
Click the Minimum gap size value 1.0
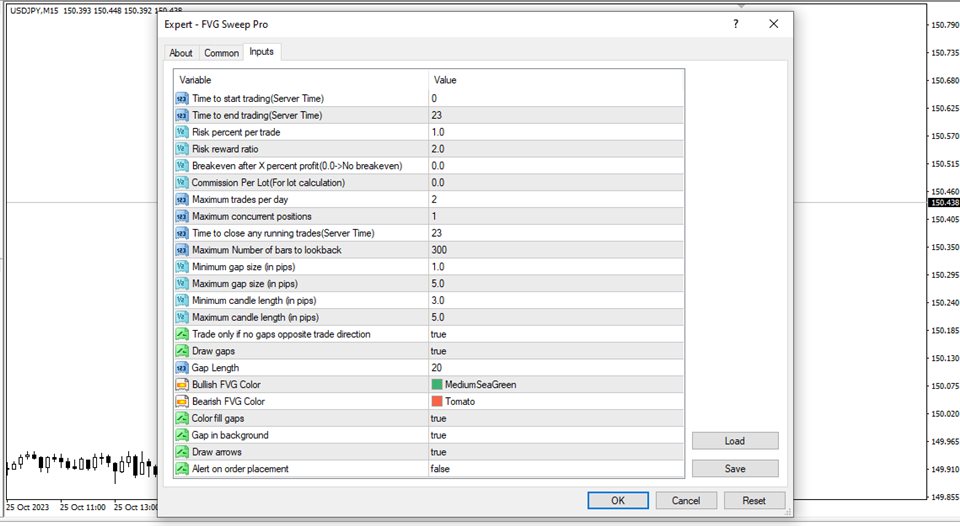(x=438, y=267)
